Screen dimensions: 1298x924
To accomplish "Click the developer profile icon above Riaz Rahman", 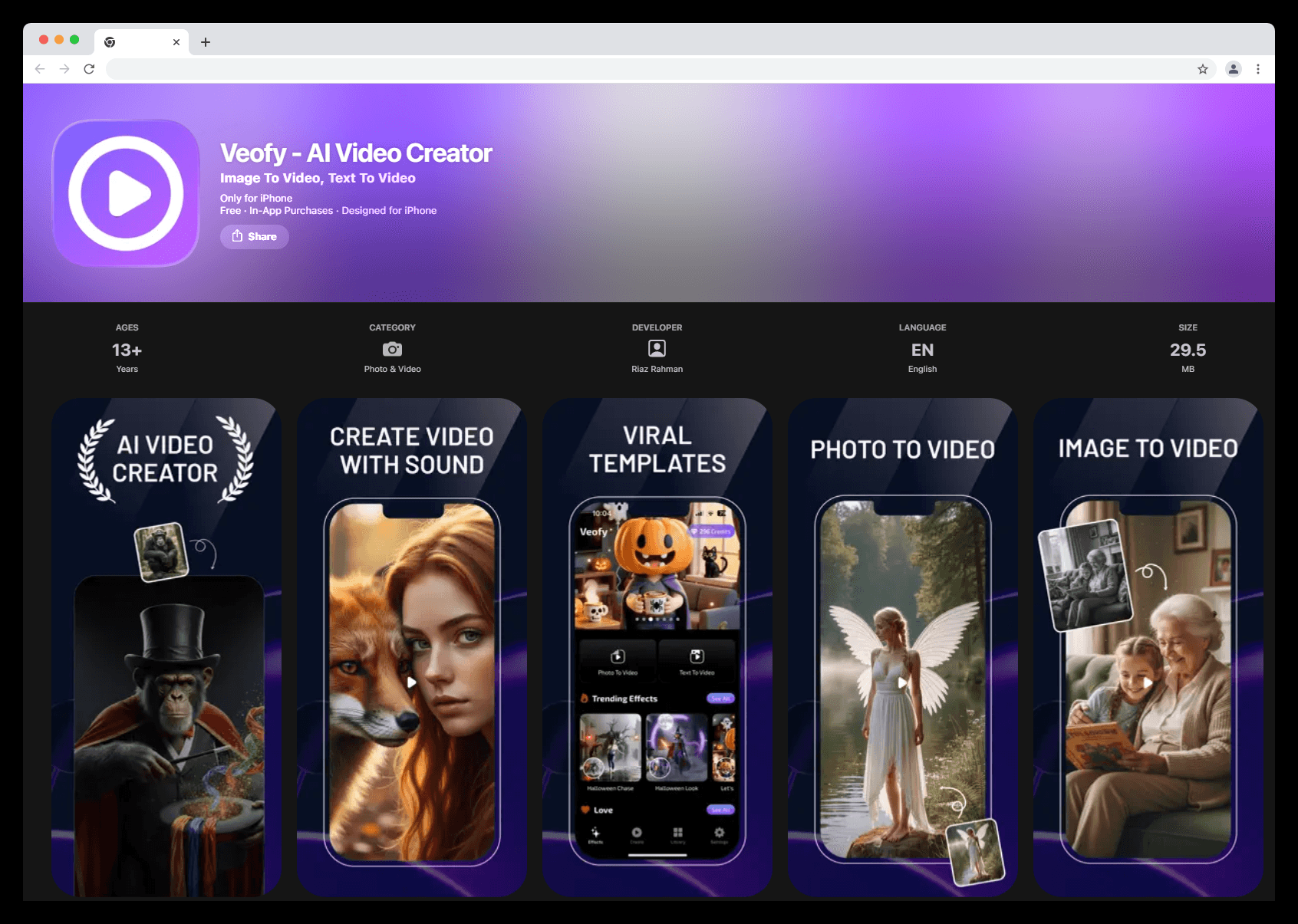I will tap(657, 349).
